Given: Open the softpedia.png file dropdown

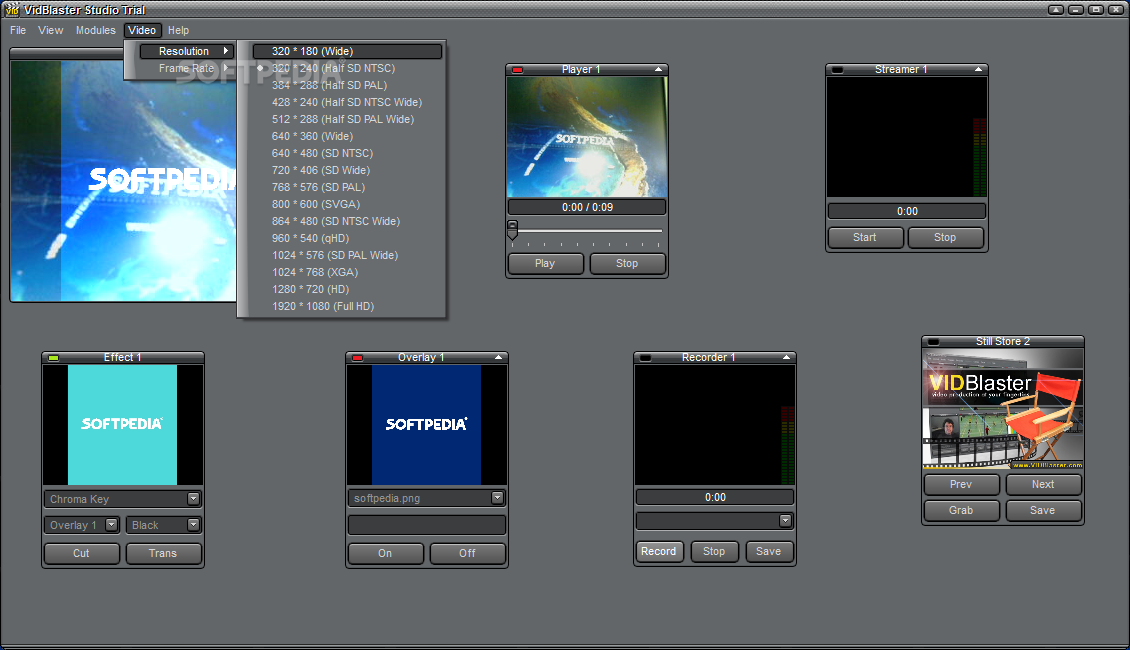Looking at the screenshot, I should click(497, 498).
